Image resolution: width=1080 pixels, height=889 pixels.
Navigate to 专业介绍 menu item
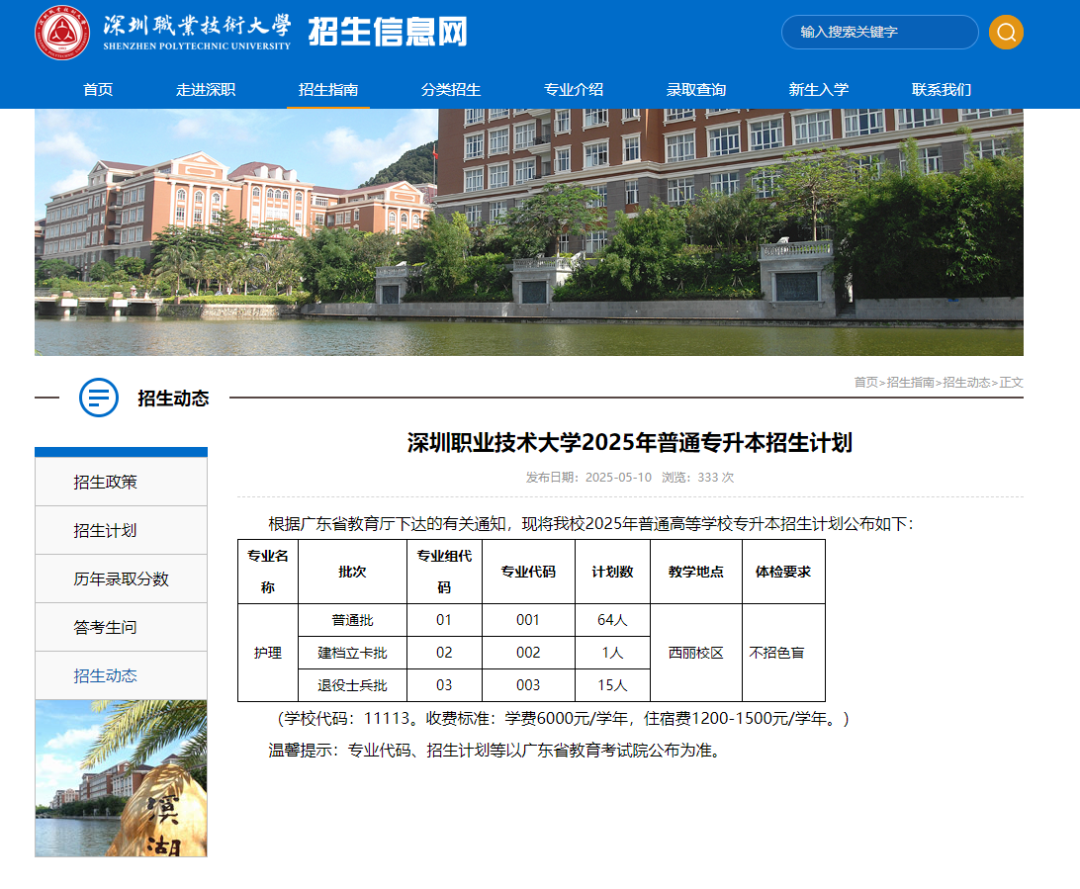pyautogui.click(x=573, y=89)
